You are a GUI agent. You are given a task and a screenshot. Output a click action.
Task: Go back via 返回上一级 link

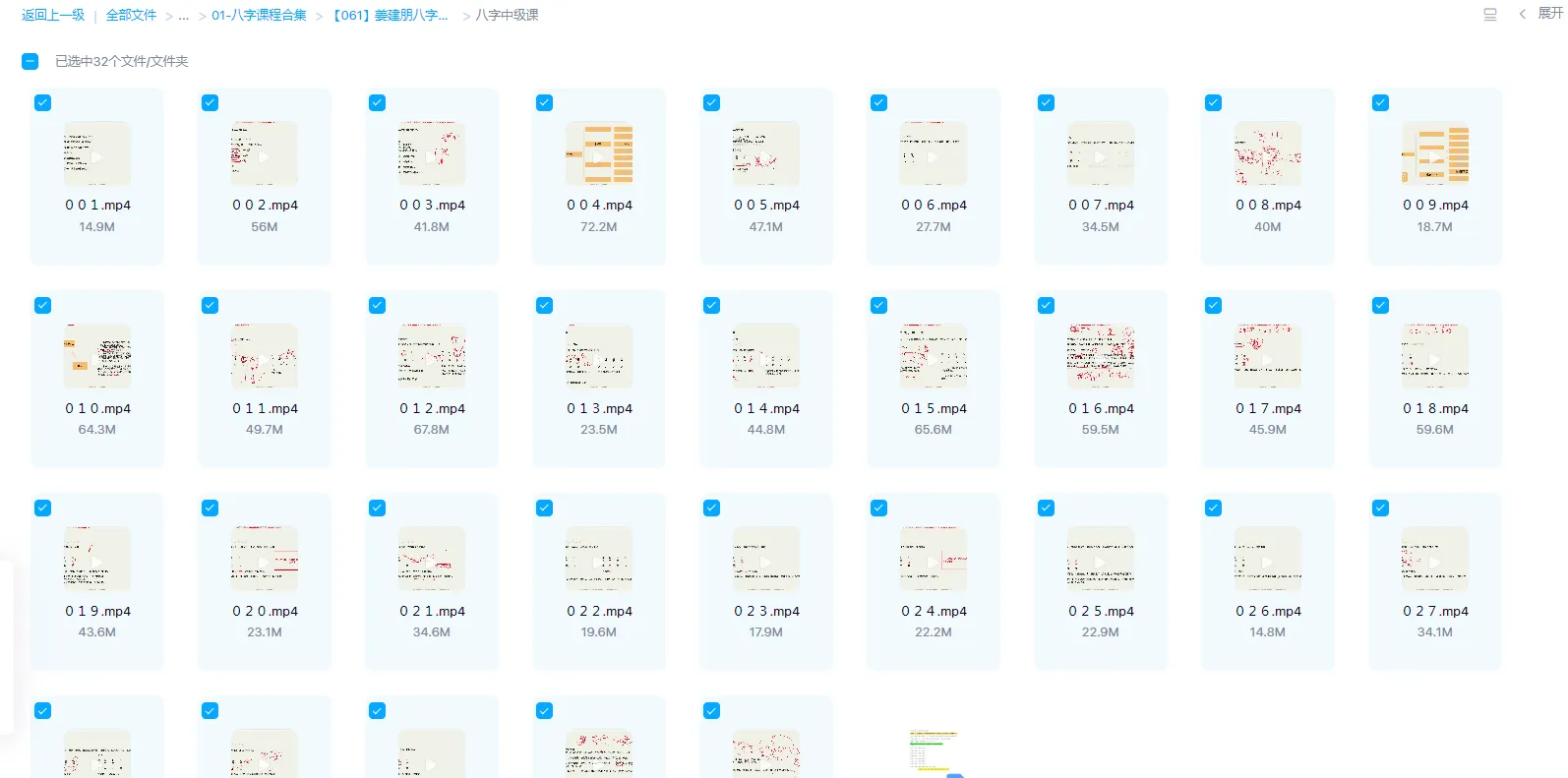(x=53, y=15)
